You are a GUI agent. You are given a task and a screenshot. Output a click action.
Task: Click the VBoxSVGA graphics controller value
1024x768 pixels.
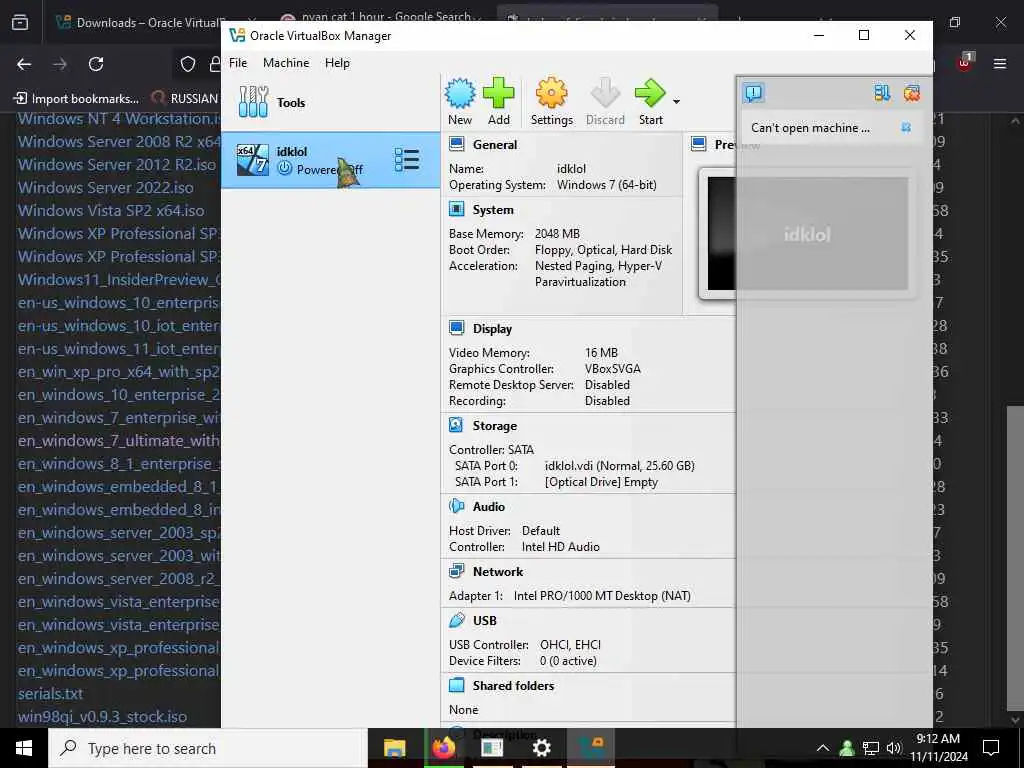tap(613, 369)
